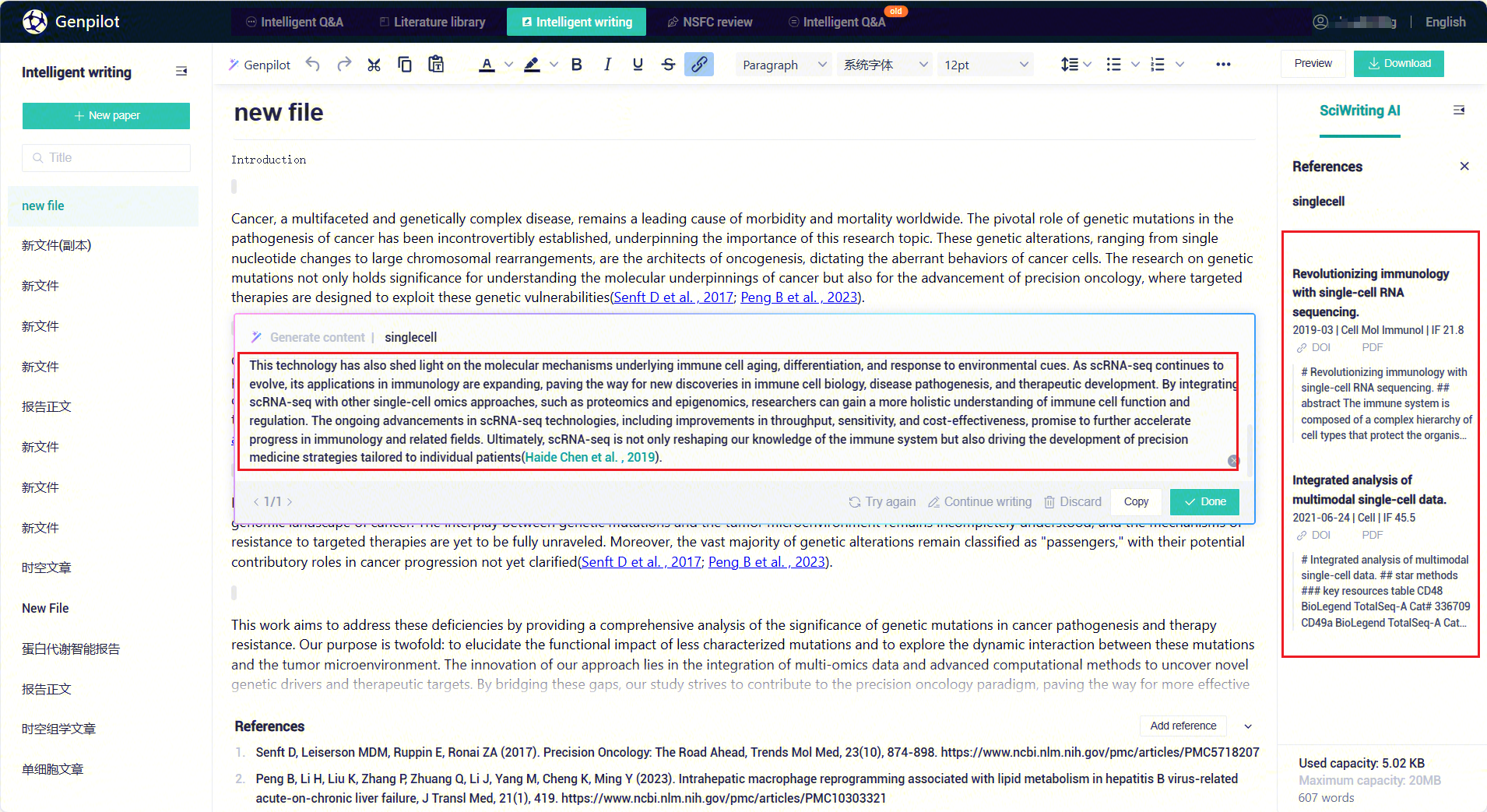1487x812 pixels.
Task: Open the highlight color picker
Action: [554, 65]
